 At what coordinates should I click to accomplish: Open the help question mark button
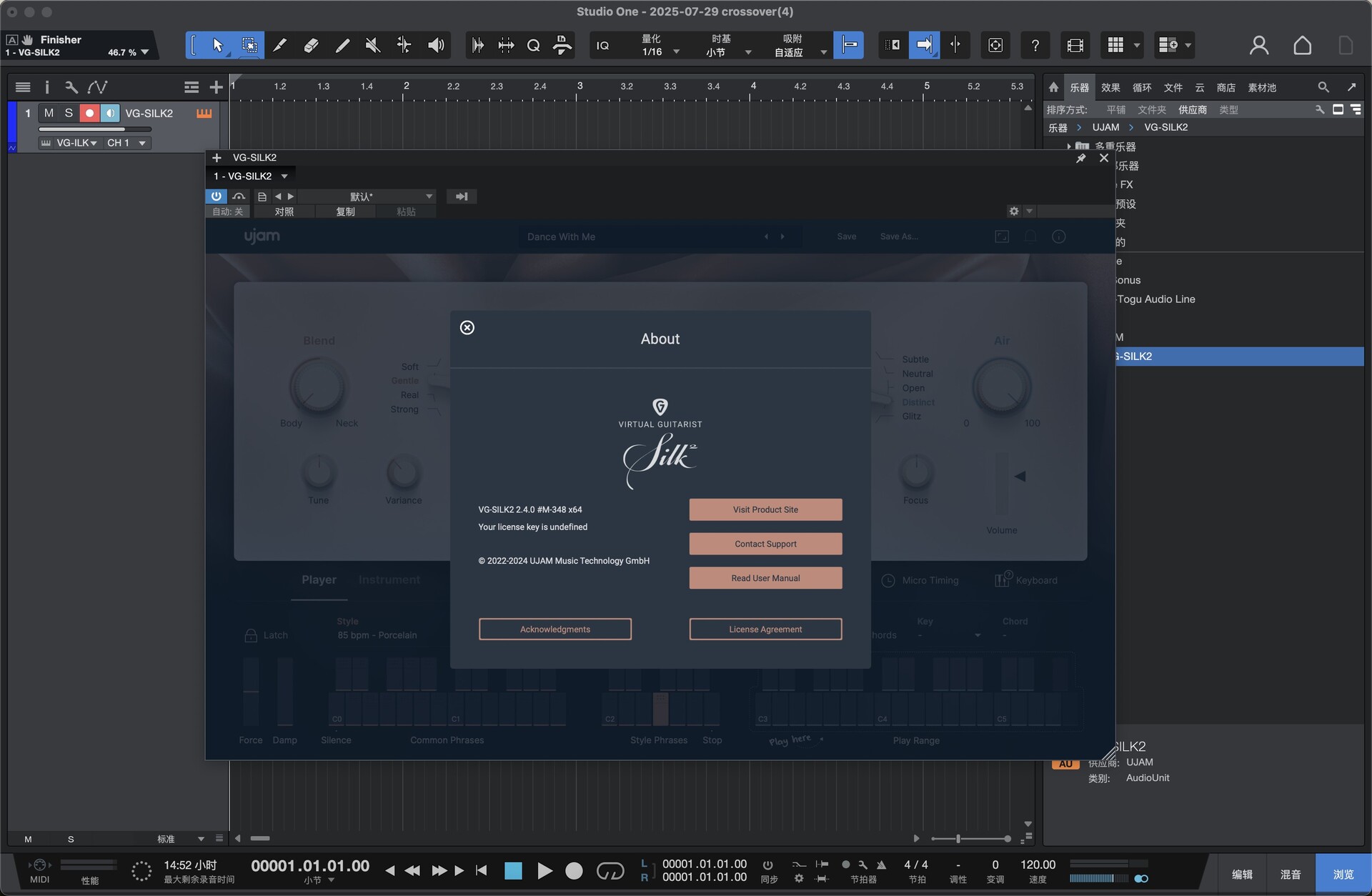coord(1035,46)
